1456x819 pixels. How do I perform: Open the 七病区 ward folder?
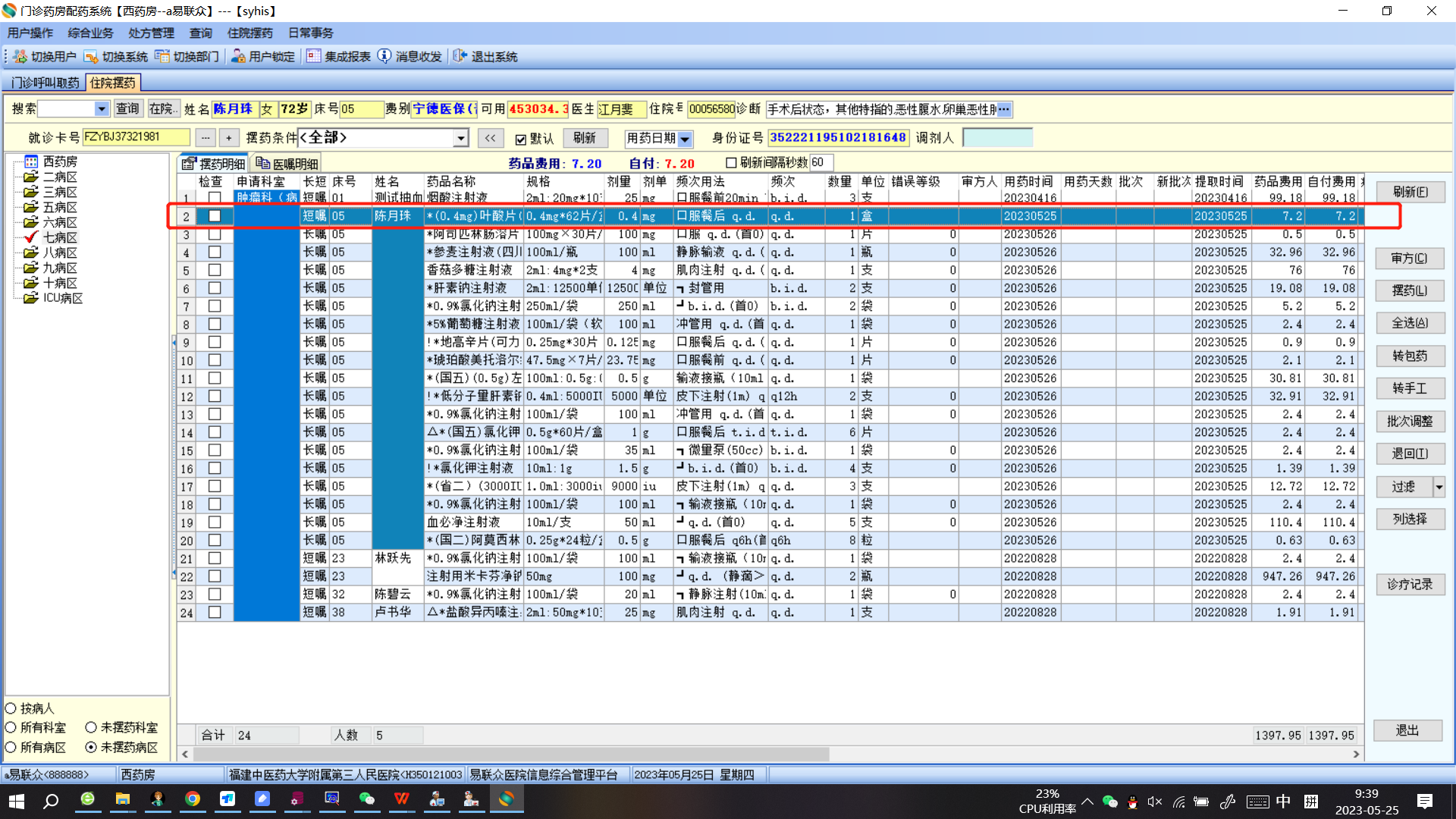59,237
